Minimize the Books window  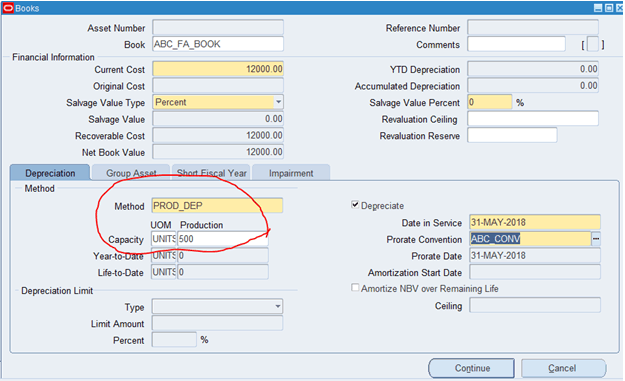[x=598, y=8]
